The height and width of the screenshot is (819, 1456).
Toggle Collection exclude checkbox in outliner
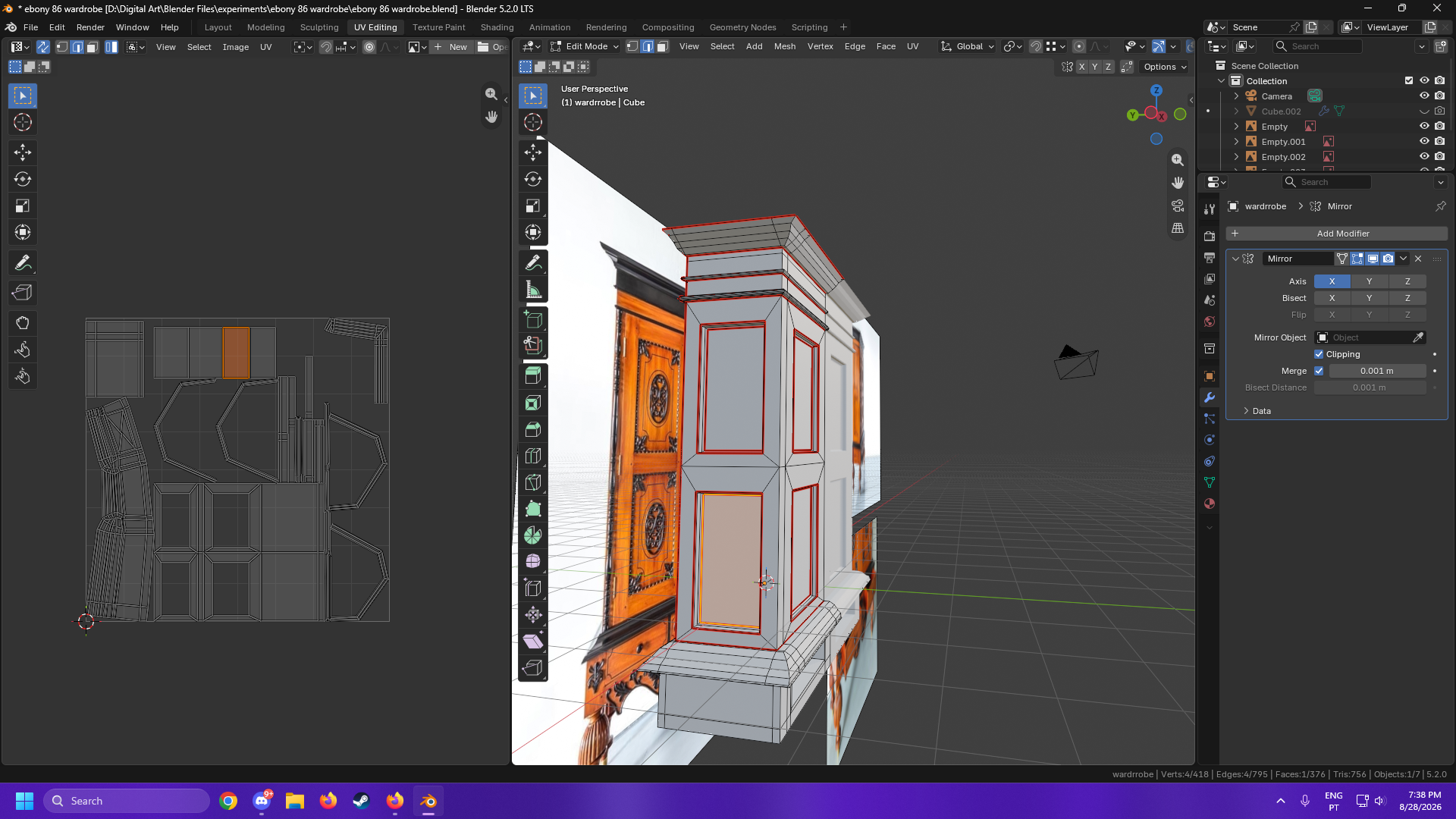[1409, 81]
